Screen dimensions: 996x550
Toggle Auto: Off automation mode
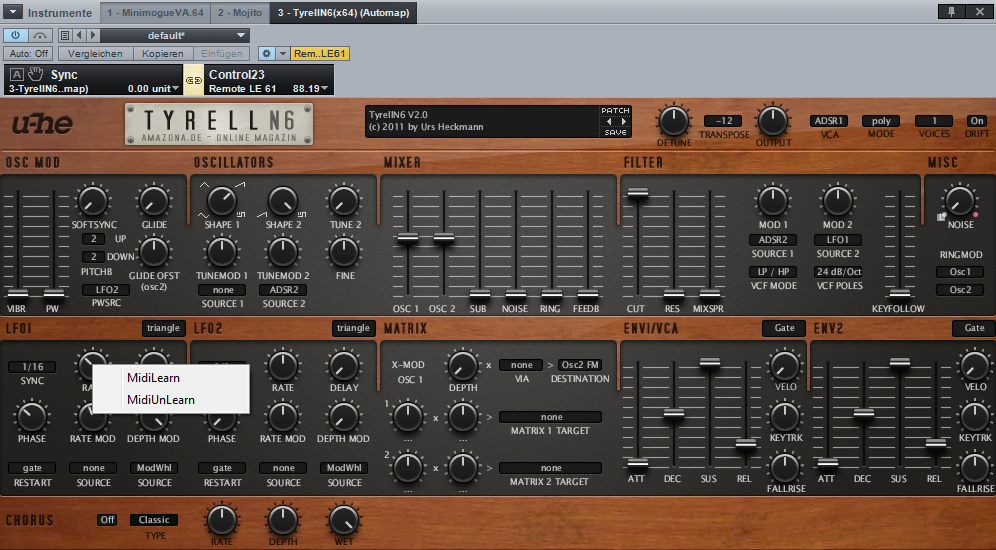[29, 54]
